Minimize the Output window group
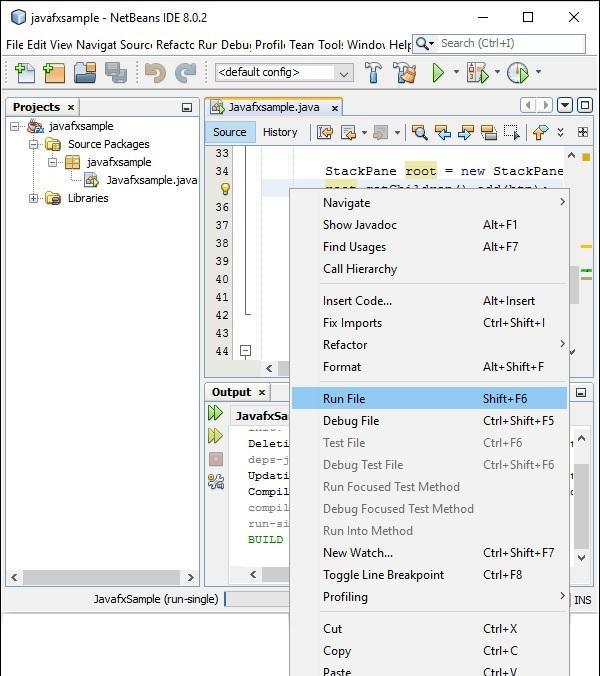The image size is (600, 676). [x=581, y=392]
